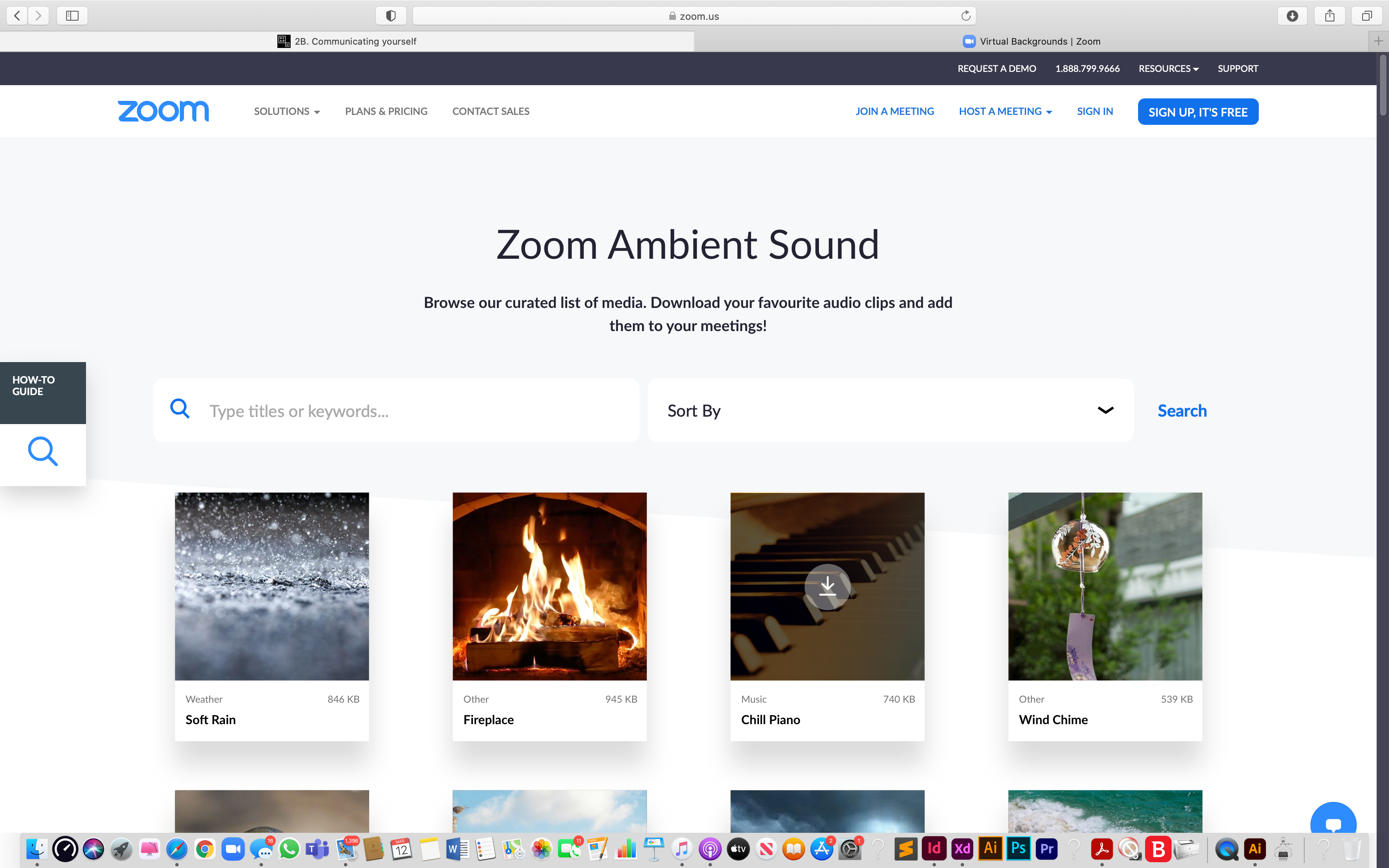Open the Host a Meeting dropdown

pos(1005,111)
